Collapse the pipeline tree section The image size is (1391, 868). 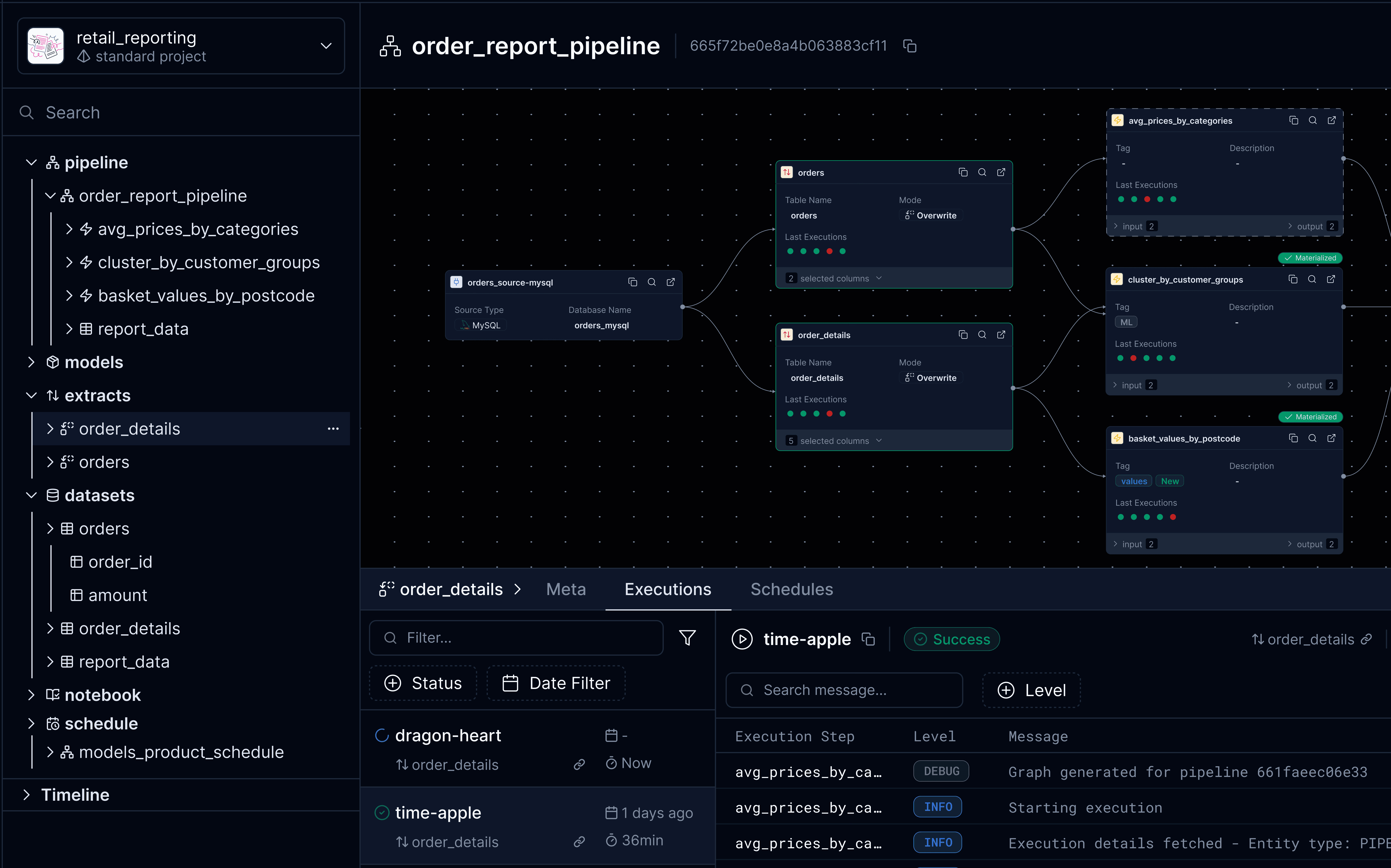coord(32,162)
